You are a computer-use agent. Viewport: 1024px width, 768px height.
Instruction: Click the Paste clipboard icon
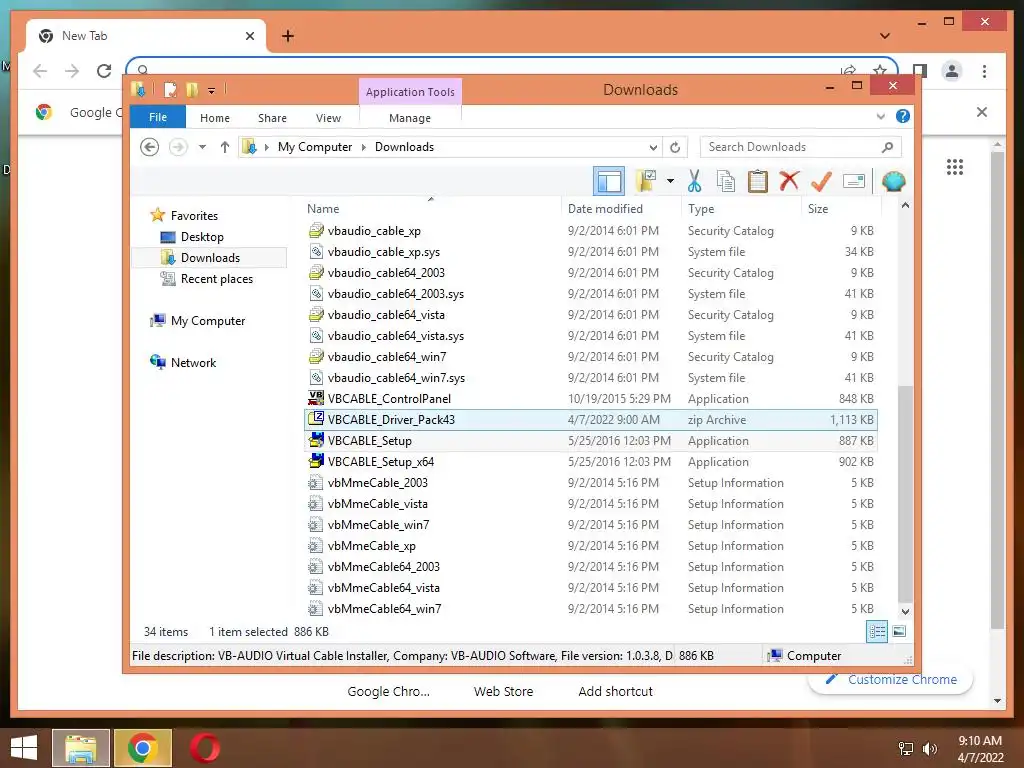[x=758, y=181]
